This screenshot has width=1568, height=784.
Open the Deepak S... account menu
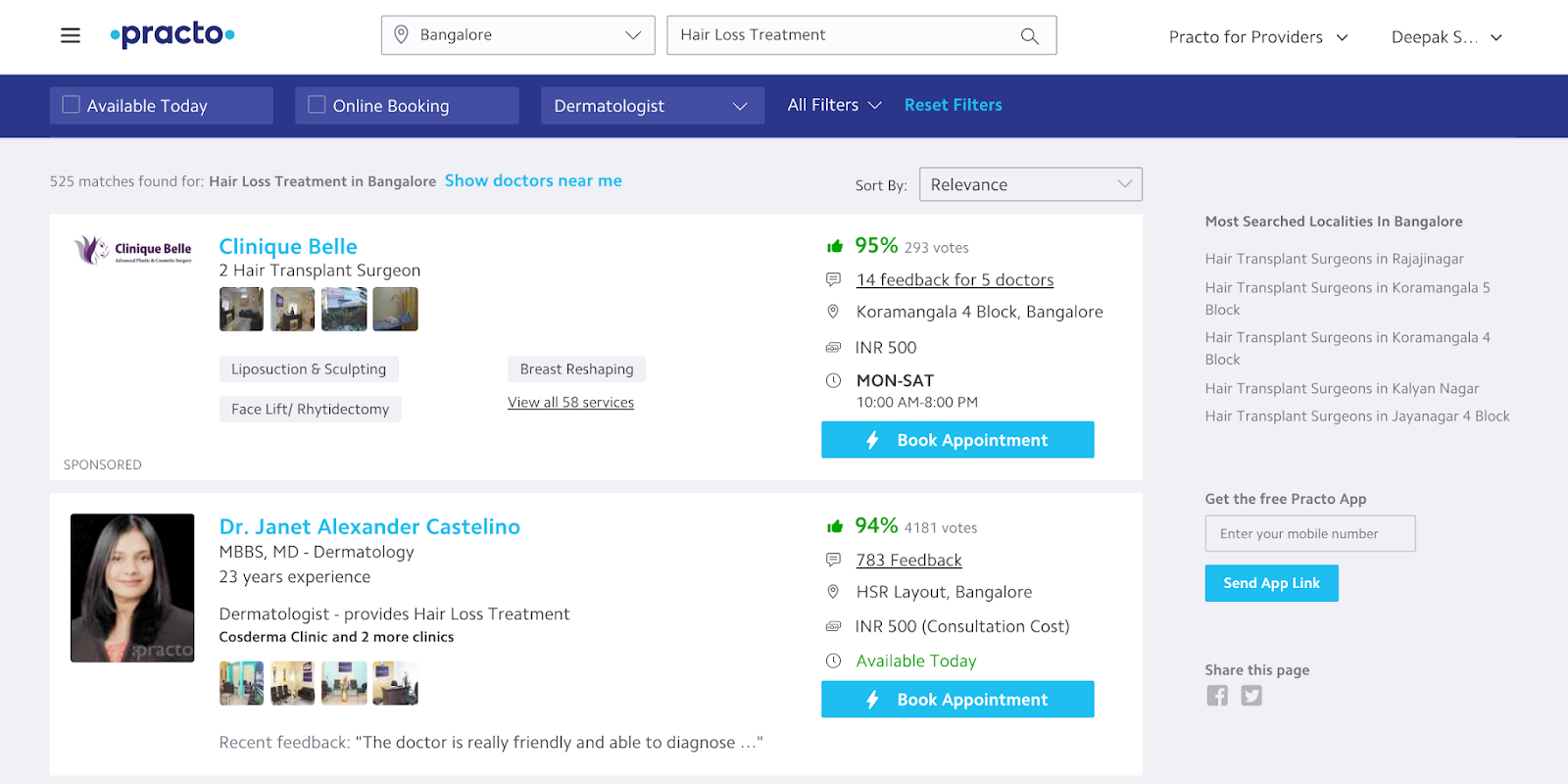pos(1446,37)
